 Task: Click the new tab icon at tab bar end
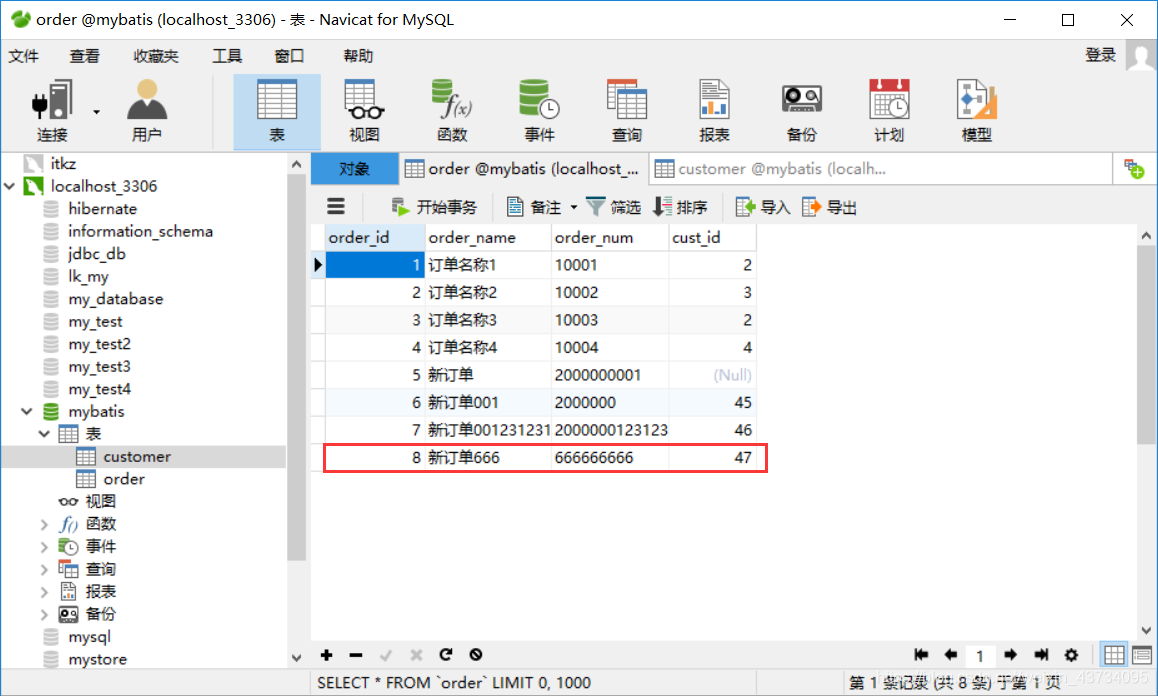click(x=1134, y=169)
